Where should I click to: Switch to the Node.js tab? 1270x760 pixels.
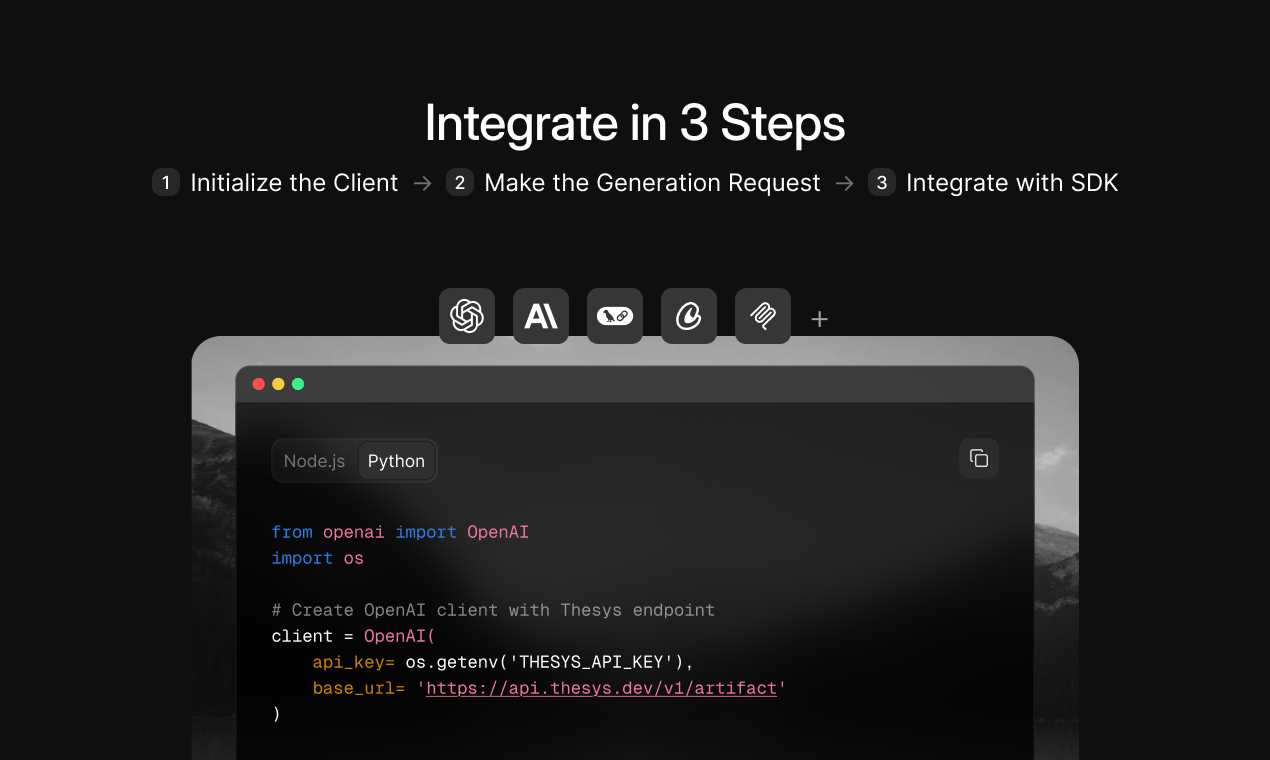(314, 460)
